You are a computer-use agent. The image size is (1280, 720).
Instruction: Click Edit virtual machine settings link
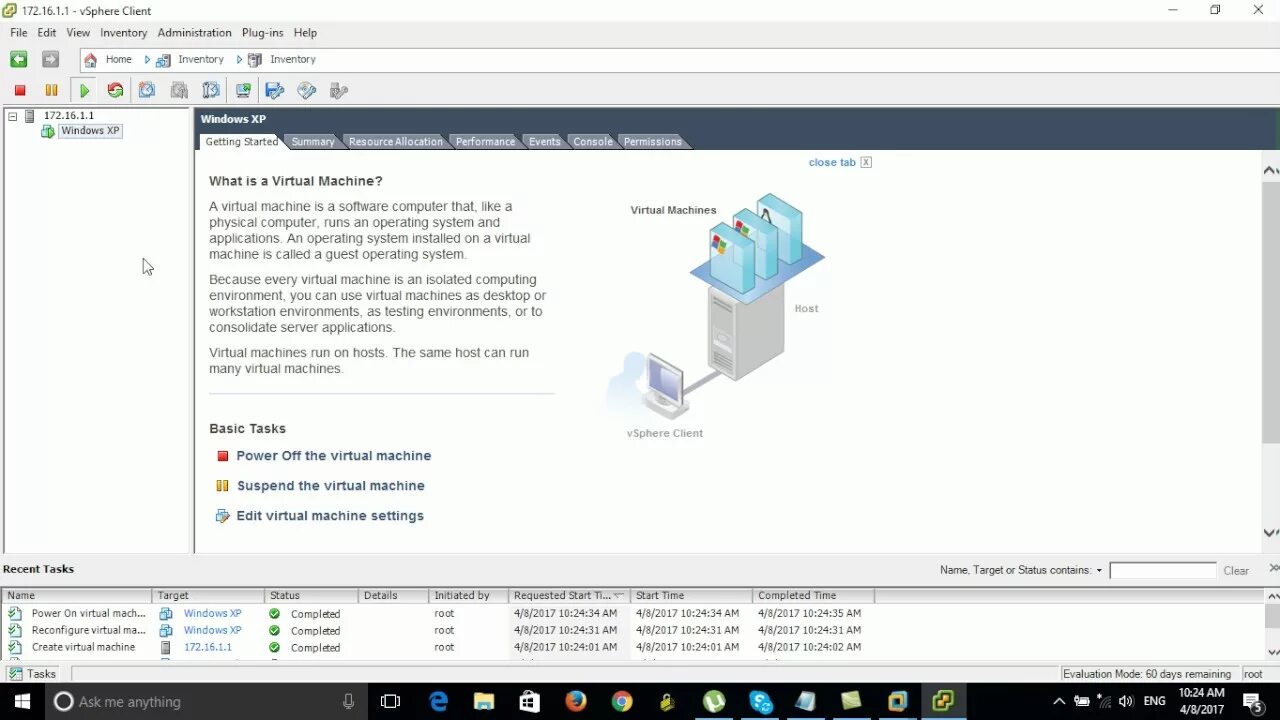pyautogui.click(x=330, y=516)
